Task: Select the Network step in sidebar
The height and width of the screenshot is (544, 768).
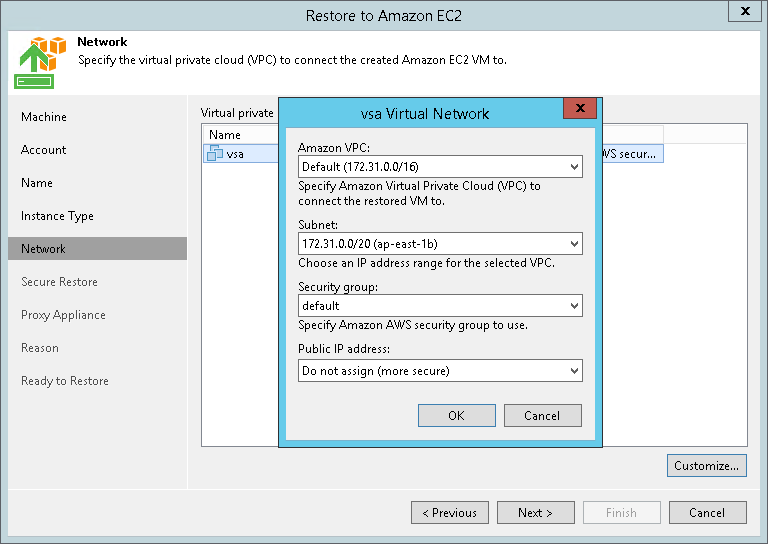Action: coord(43,249)
